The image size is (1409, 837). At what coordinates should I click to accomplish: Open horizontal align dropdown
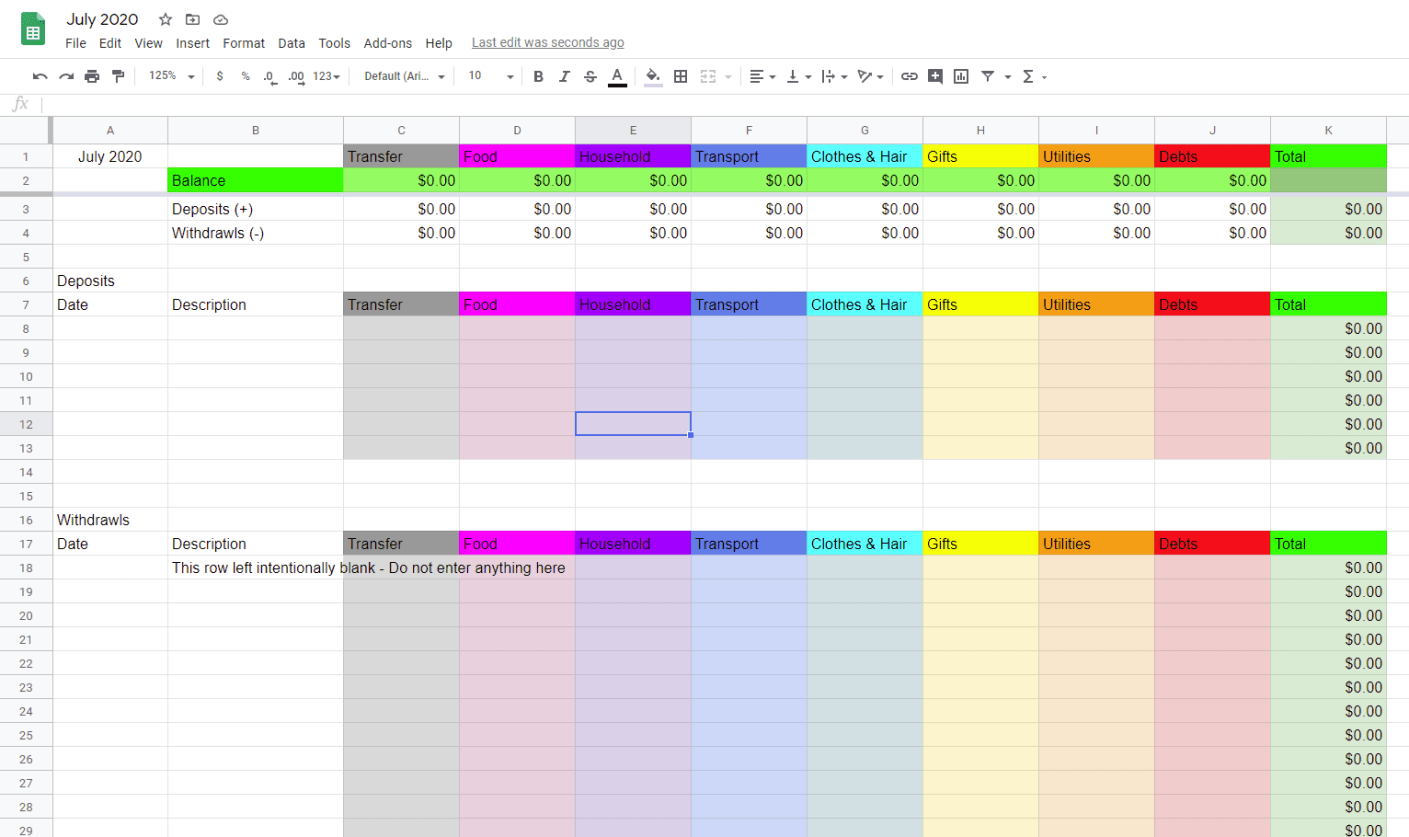click(762, 76)
